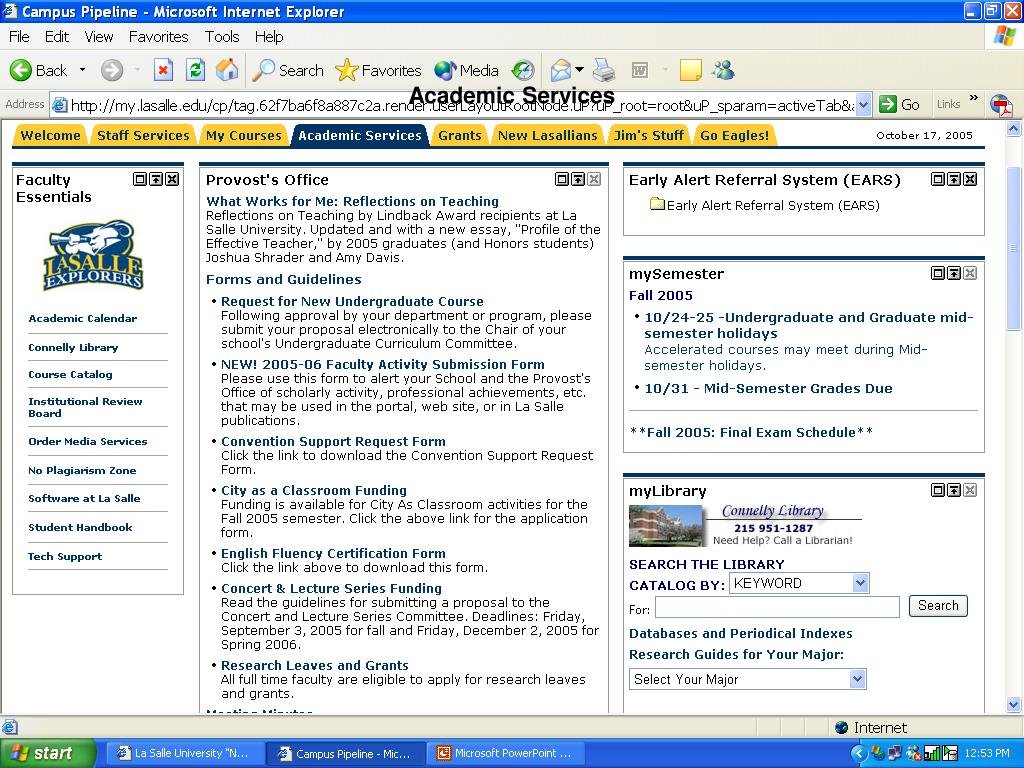Remove the Faculty Essentials channel

click(x=172, y=179)
